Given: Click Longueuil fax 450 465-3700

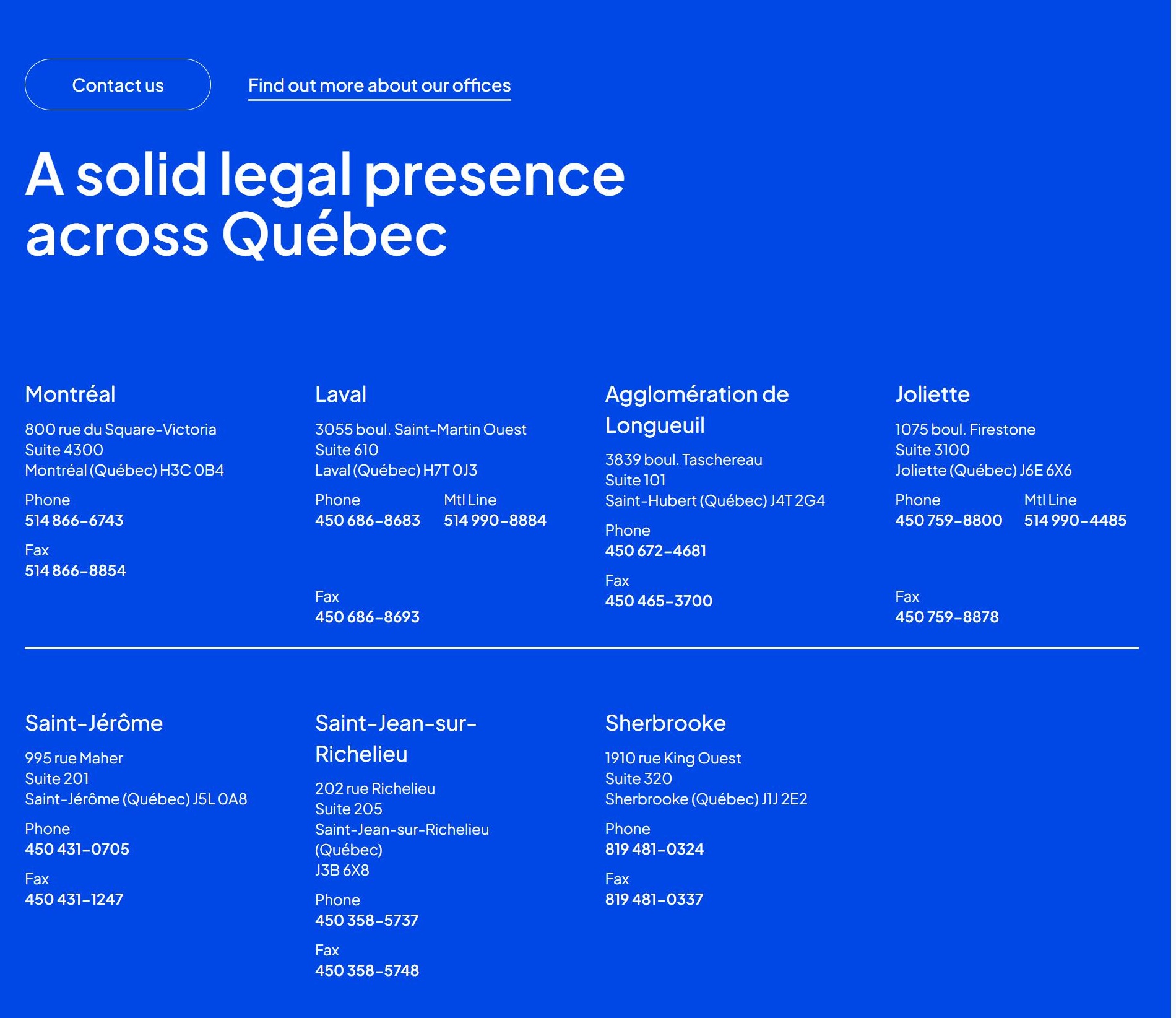Looking at the screenshot, I should tap(659, 601).
